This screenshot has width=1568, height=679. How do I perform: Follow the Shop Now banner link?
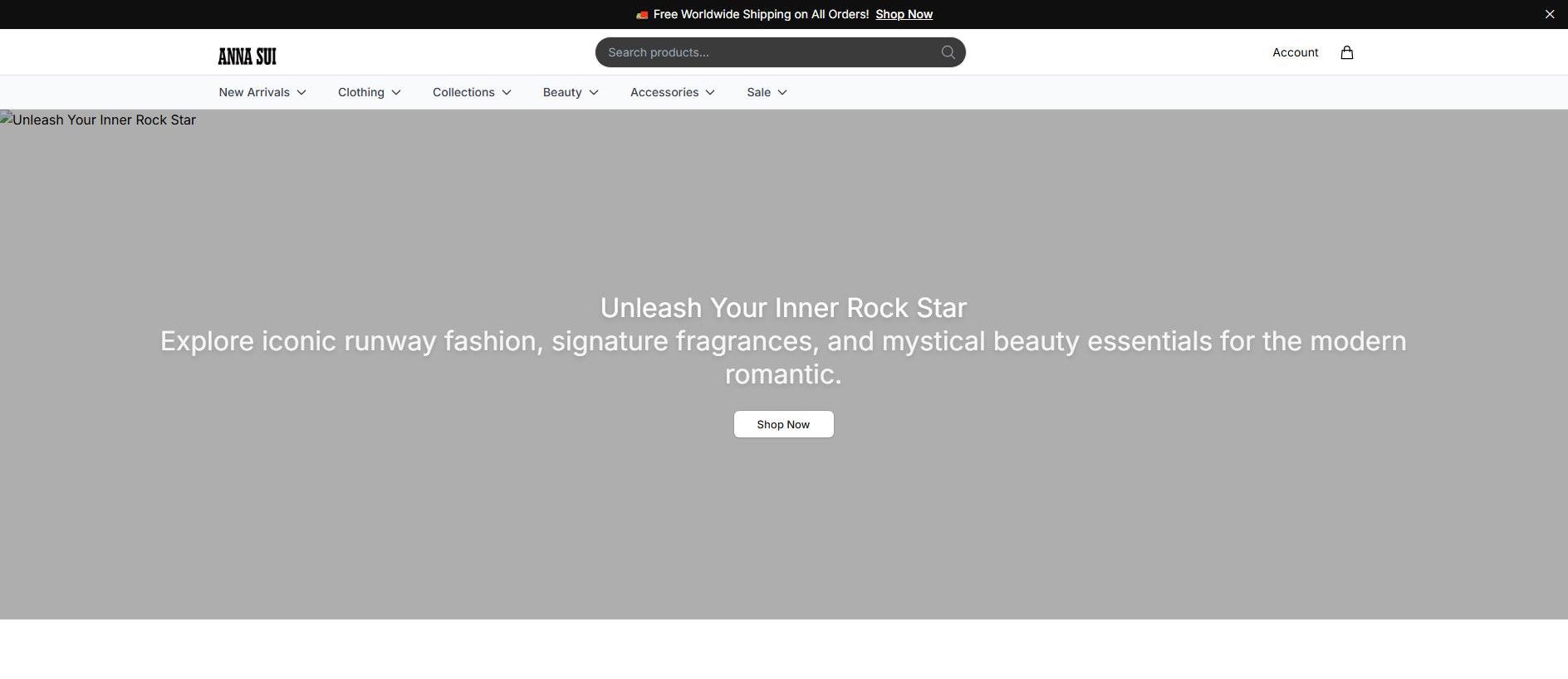(x=904, y=14)
